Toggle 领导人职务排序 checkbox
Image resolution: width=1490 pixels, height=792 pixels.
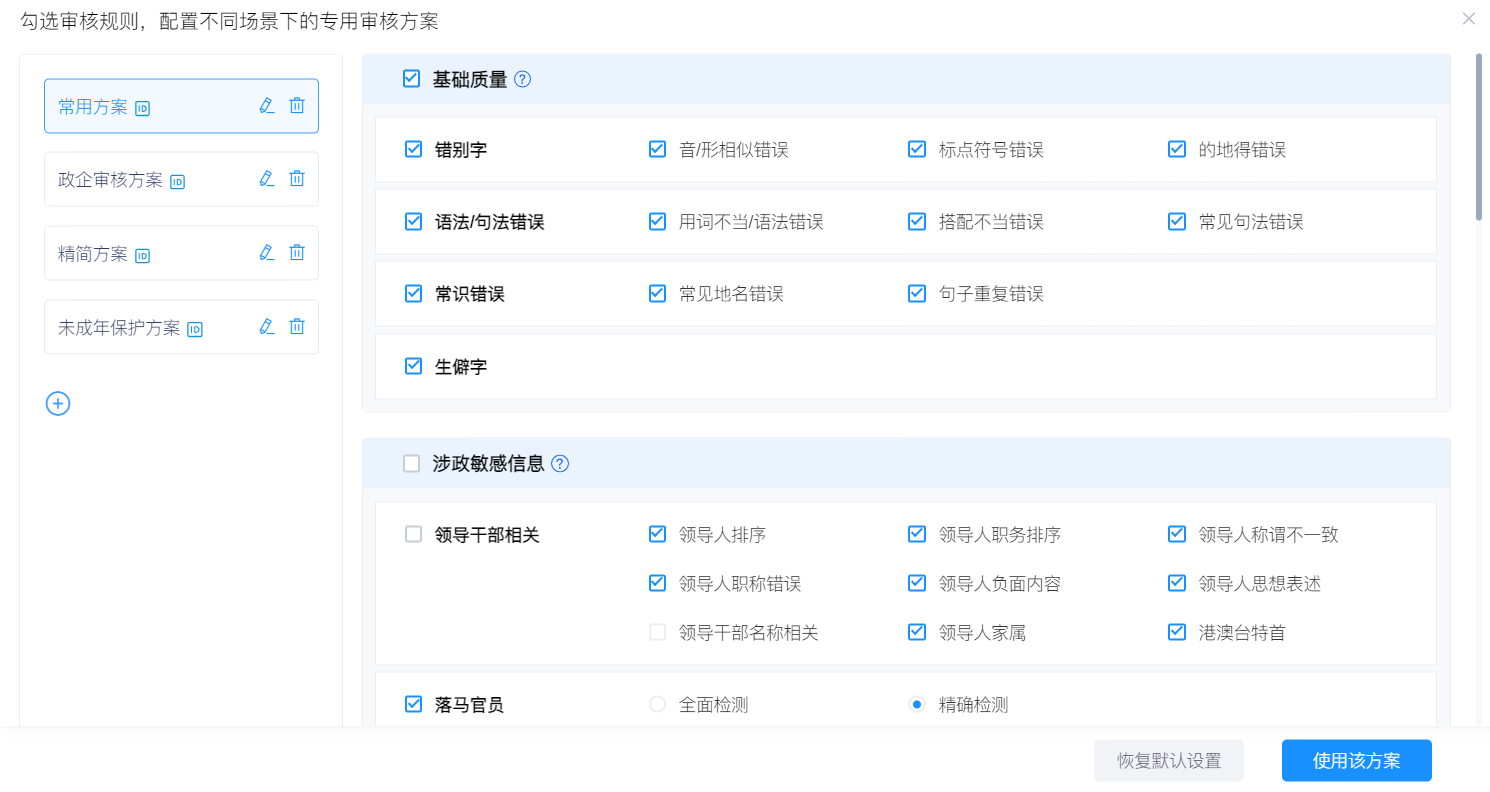pyautogui.click(x=917, y=534)
